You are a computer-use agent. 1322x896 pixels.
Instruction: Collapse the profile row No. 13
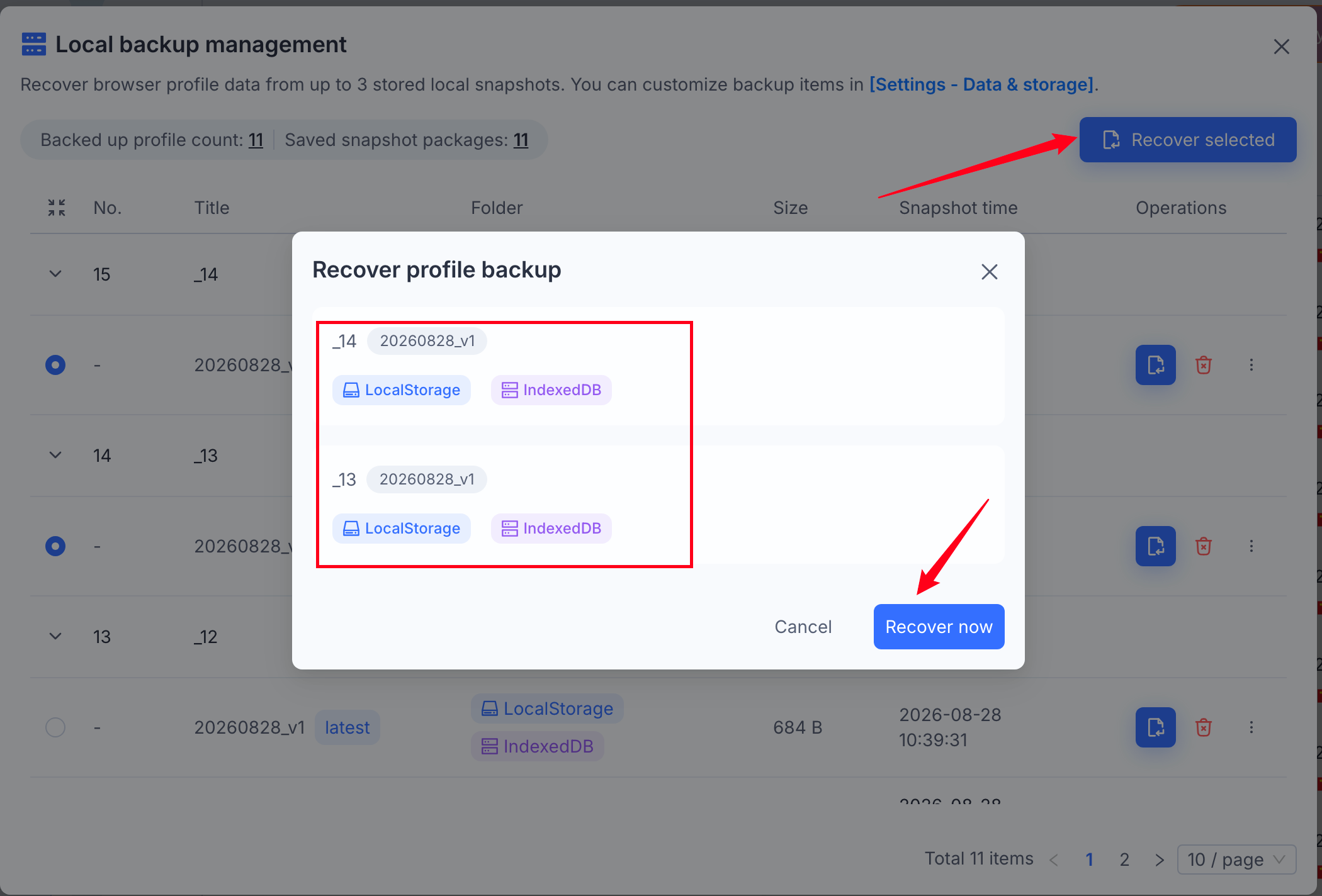55,637
